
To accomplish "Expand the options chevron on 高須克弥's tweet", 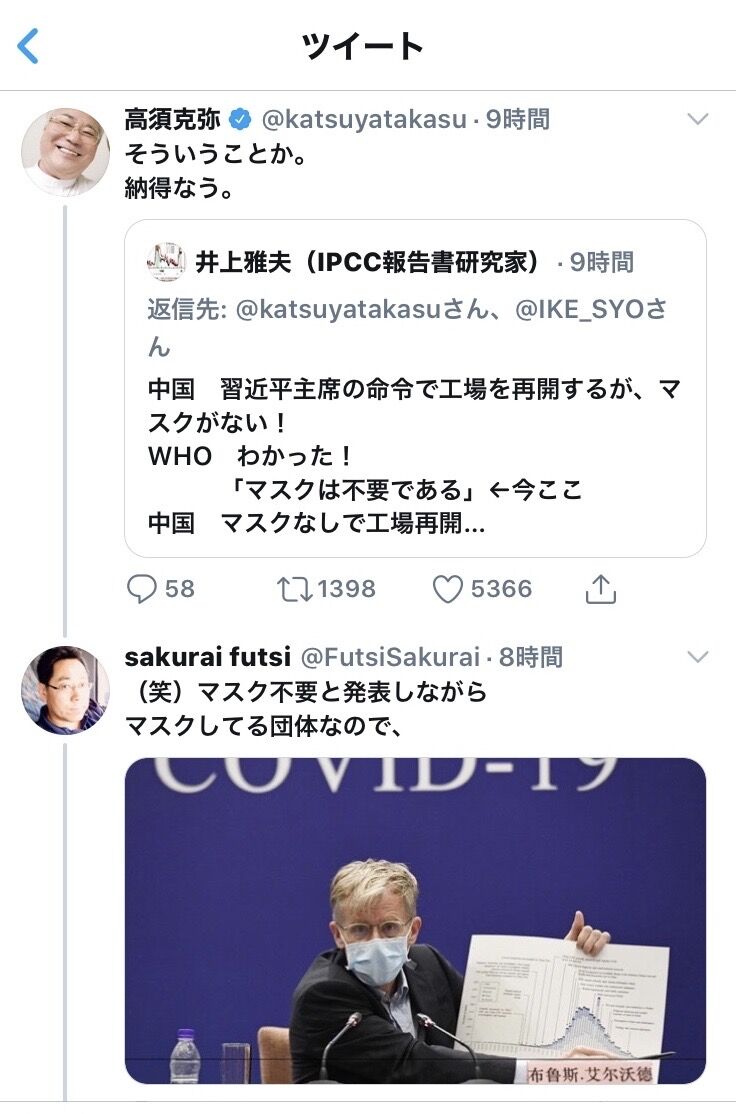I will 698,119.
